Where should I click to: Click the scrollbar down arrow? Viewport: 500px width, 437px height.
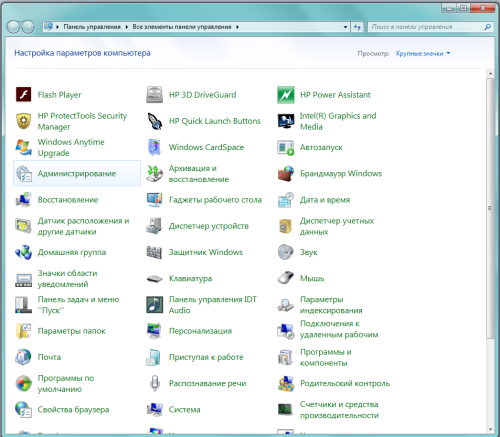pos(490,429)
